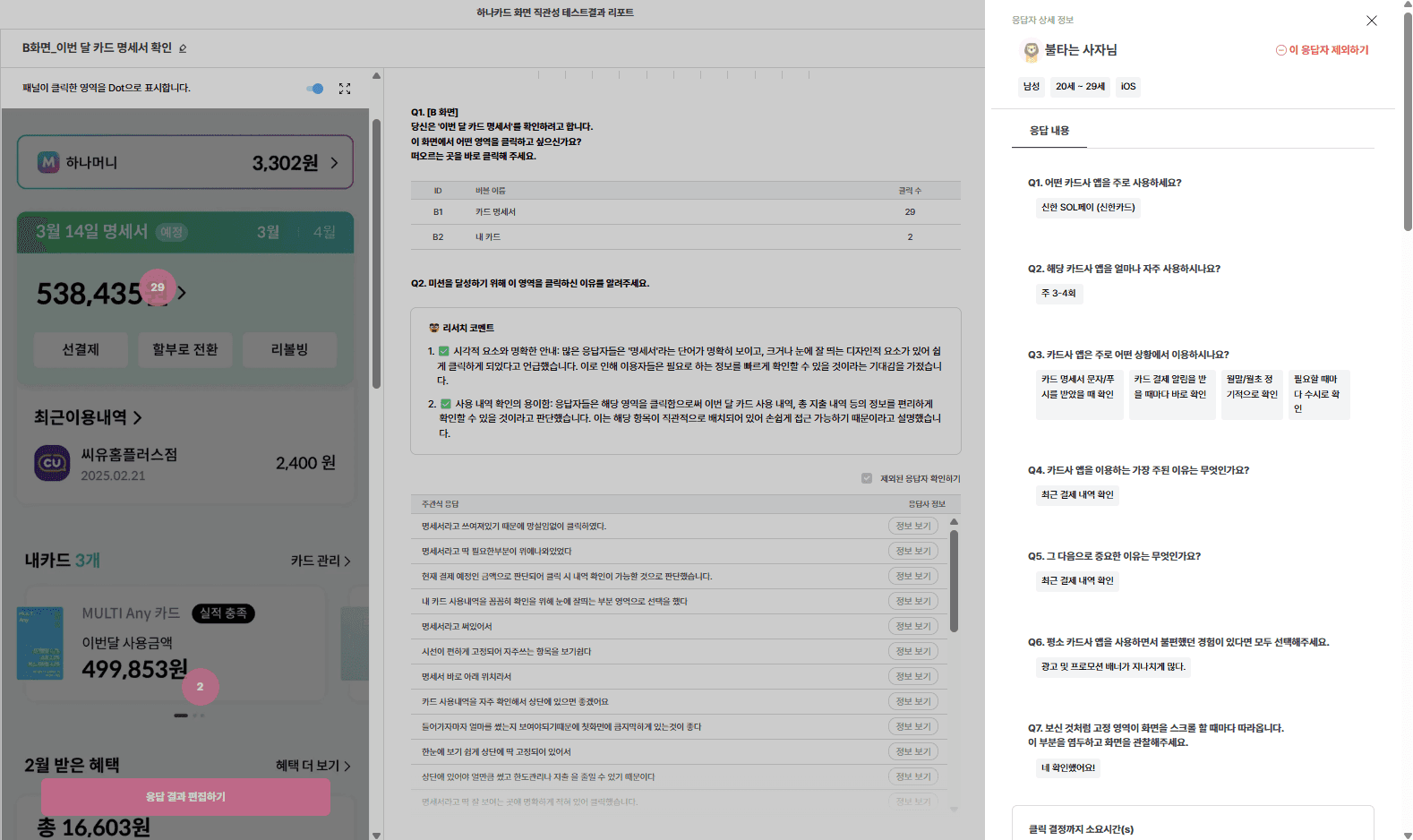
Task: Click 정보 보기 for 명세서라고 딱 필요한부분이 response
Action: (913, 552)
